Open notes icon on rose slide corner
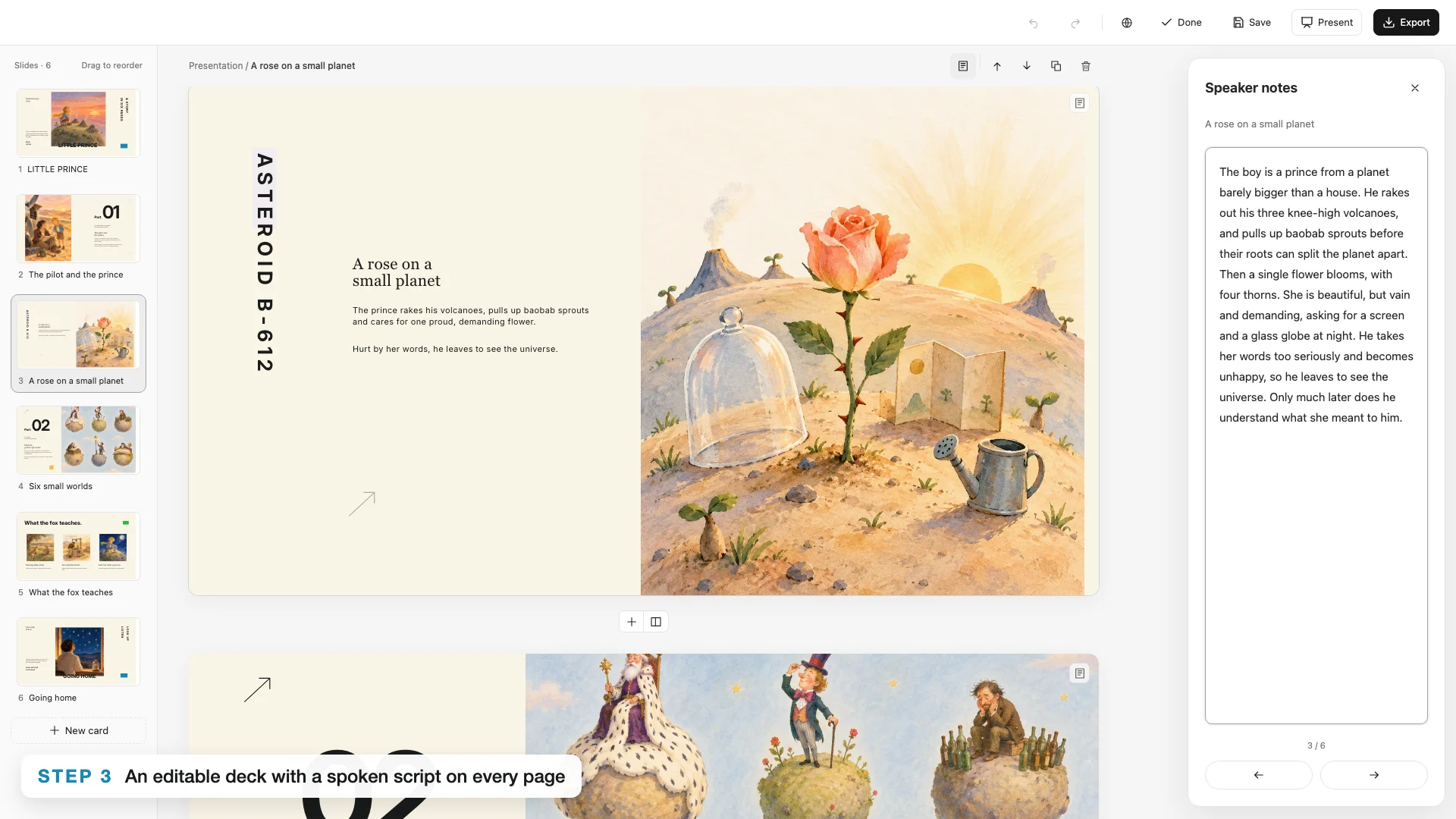The image size is (1456, 819). point(1080,103)
